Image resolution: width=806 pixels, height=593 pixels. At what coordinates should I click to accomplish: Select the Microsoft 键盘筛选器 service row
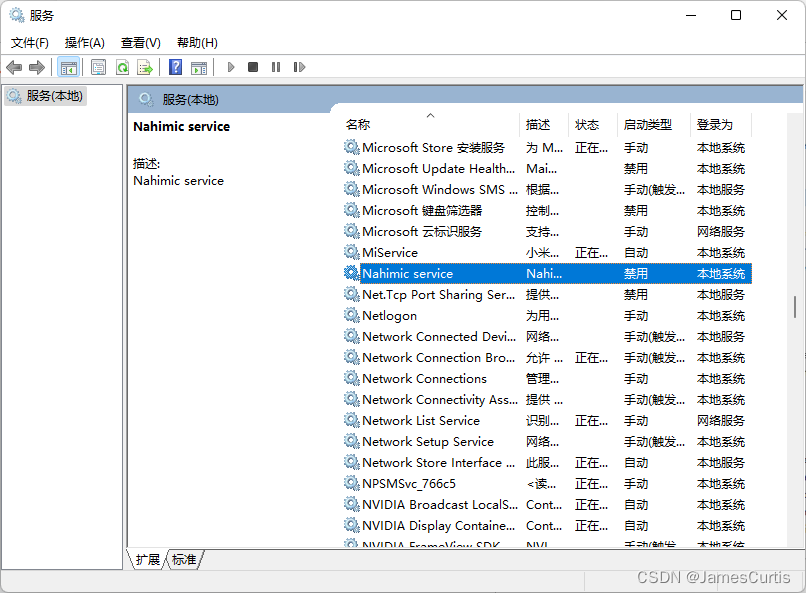click(547, 211)
